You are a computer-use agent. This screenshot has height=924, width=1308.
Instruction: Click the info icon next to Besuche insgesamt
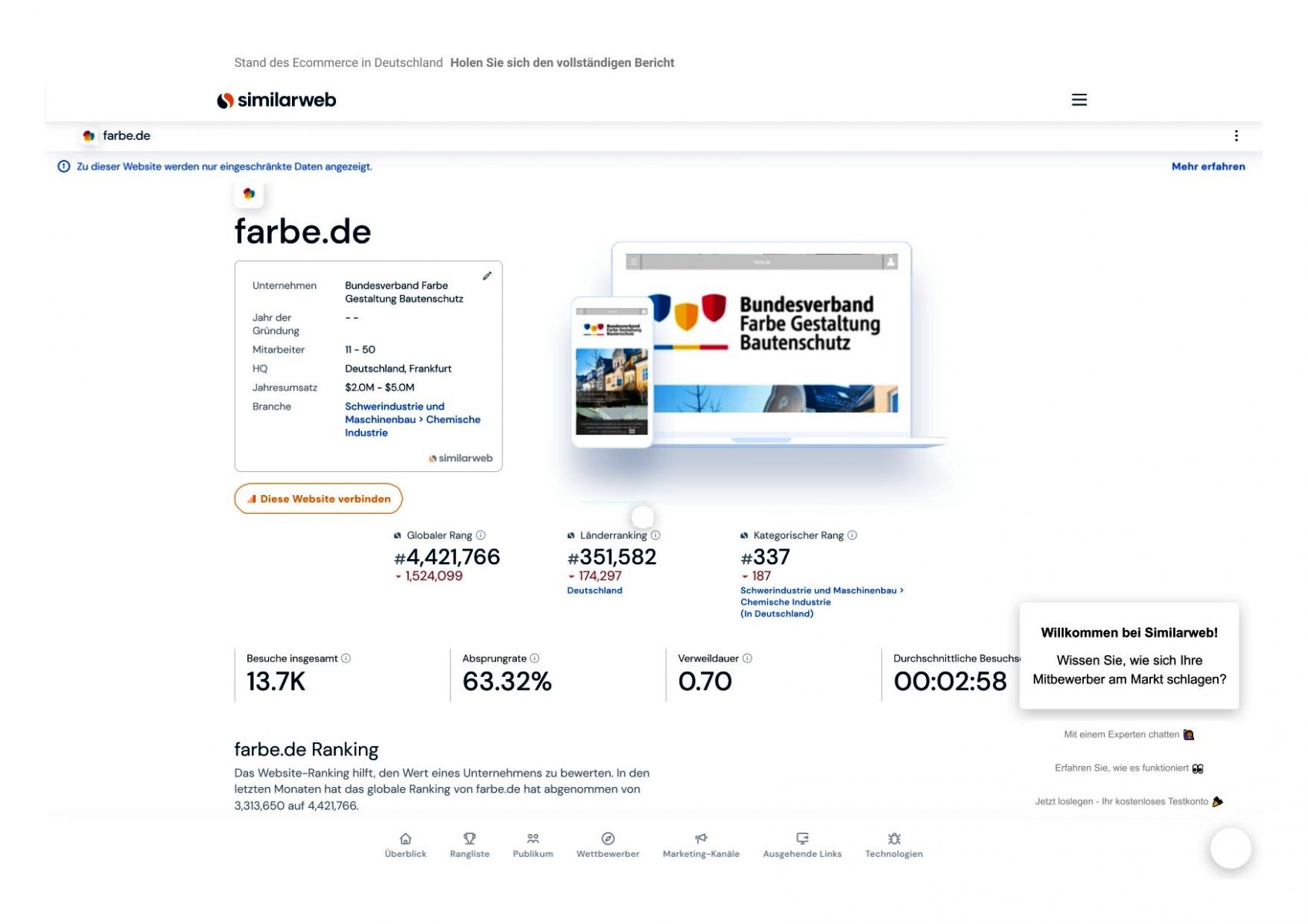click(x=346, y=658)
